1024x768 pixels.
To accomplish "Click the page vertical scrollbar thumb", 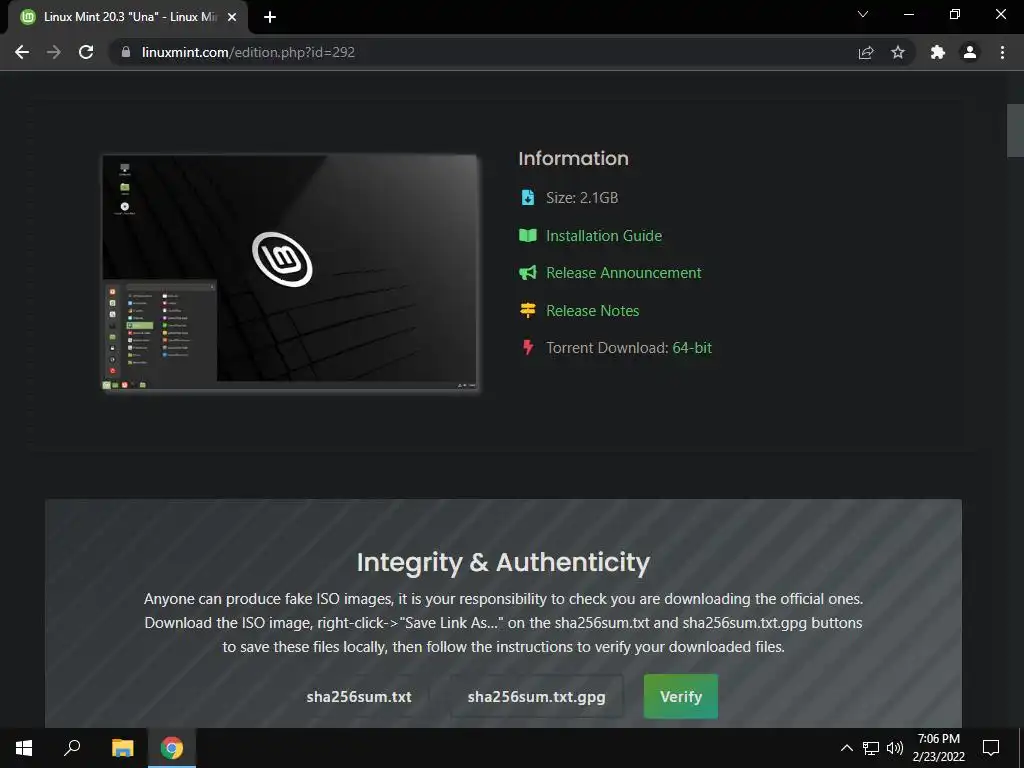I will [1015, 131].
